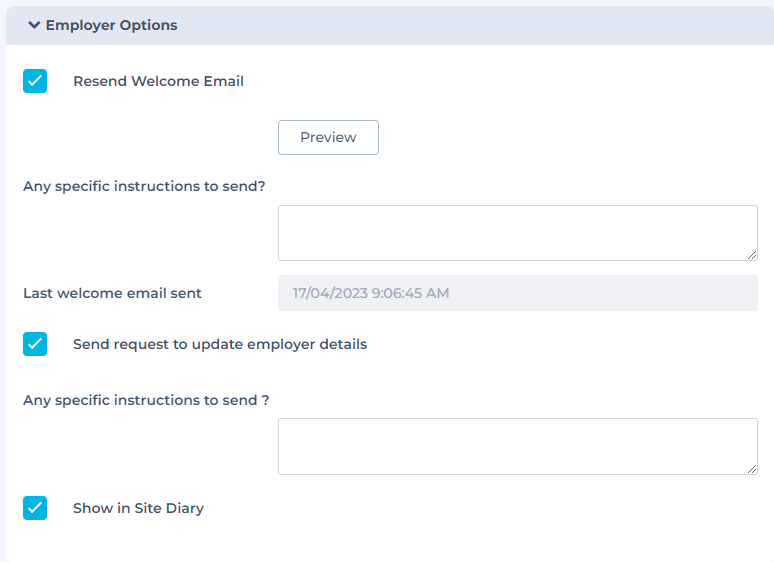
Task: Click the Last welcome email sent label
Action: click(112, 293)
